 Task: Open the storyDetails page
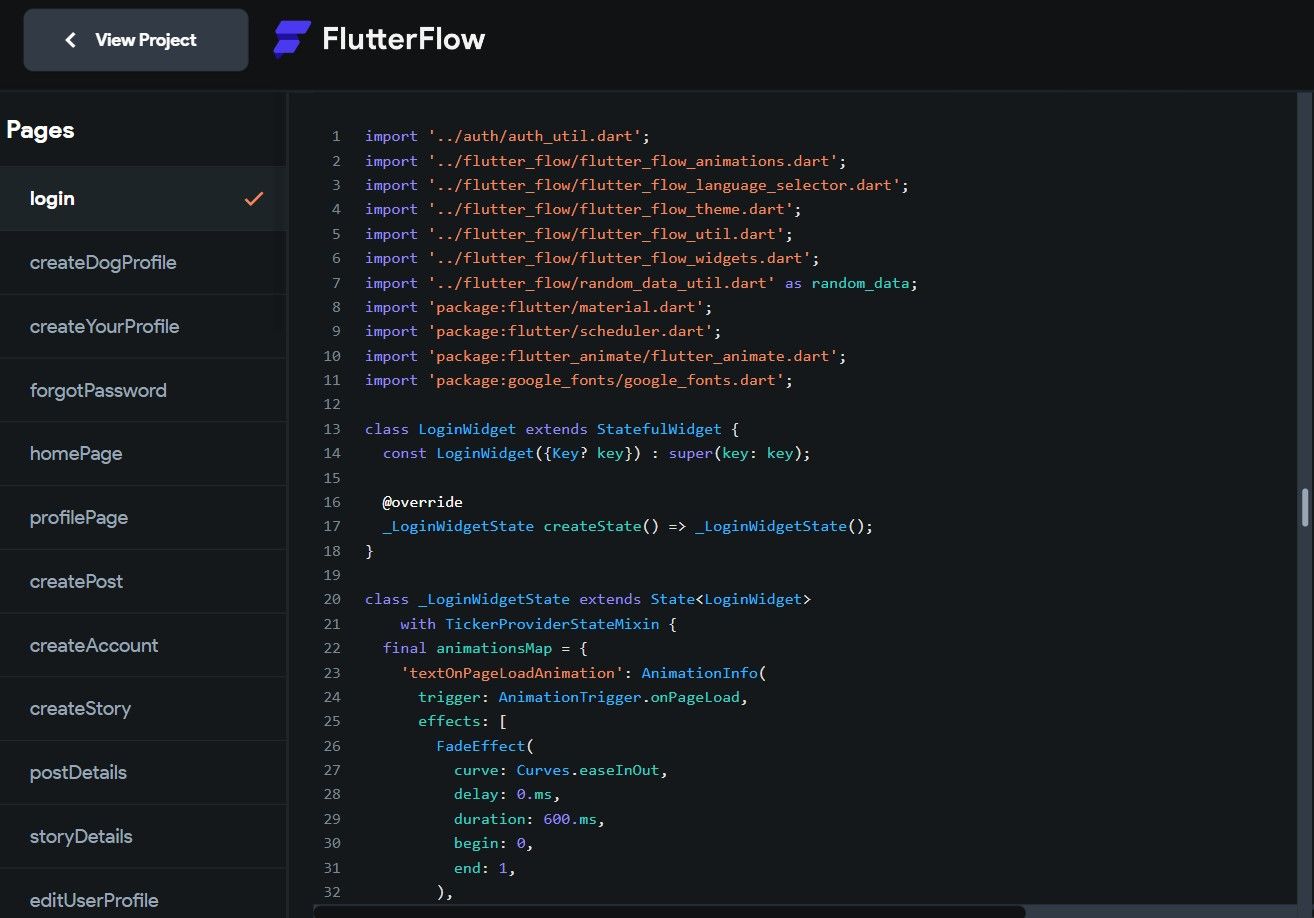click(x=81, y=836)
